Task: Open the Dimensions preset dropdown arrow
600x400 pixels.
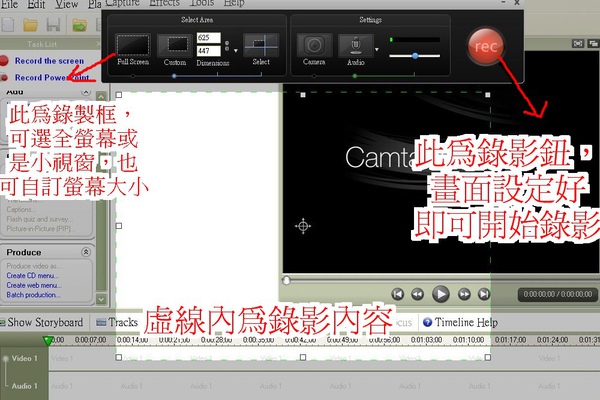Action: coord(236,51)
